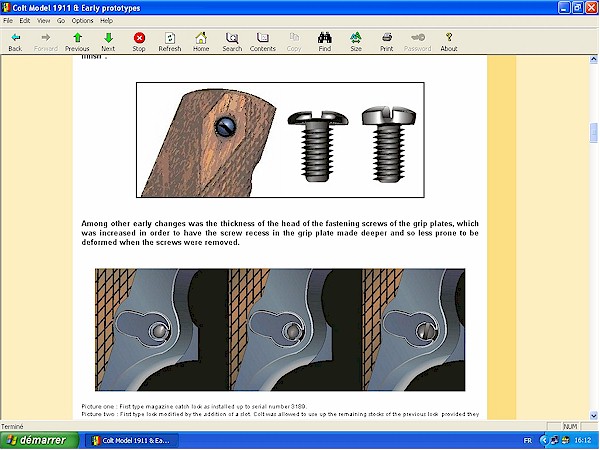Image resolution: width=600 pixels, height=450 pixels.
Task: Go to the Previous page with up arrow
Action: 77,38
